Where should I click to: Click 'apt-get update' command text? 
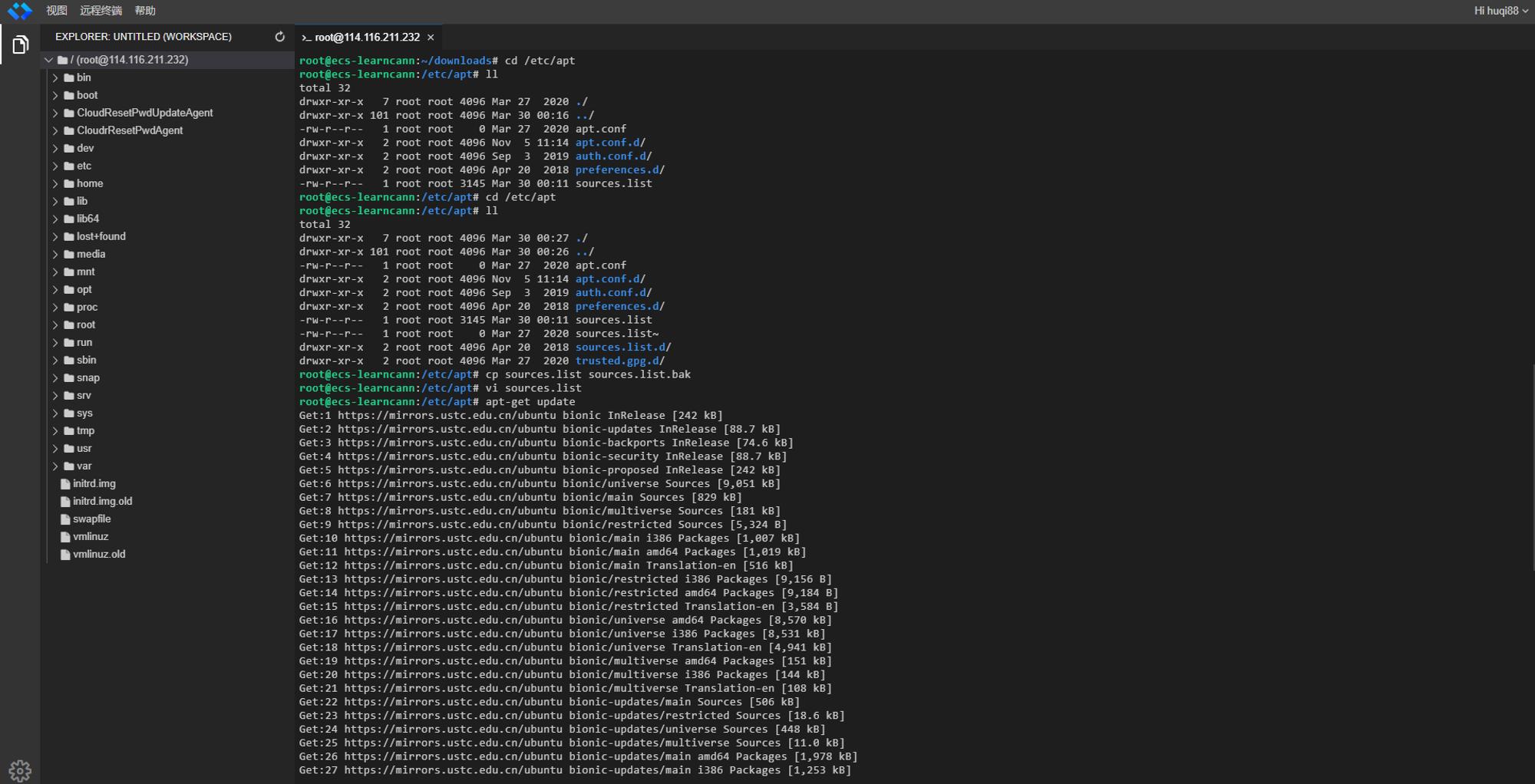[x=530, y=402]
